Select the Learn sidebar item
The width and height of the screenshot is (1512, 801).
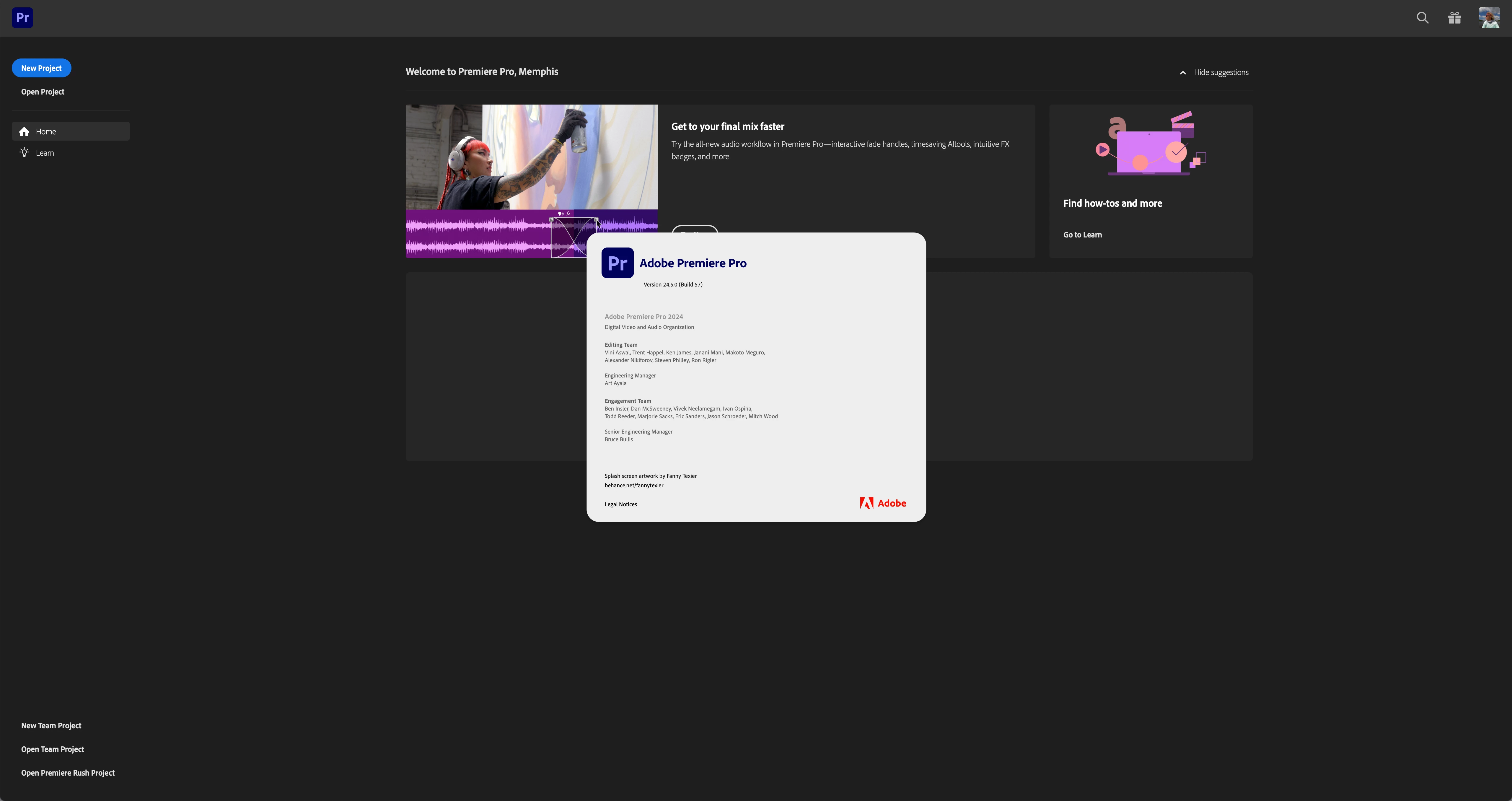(x=71, y=153)
